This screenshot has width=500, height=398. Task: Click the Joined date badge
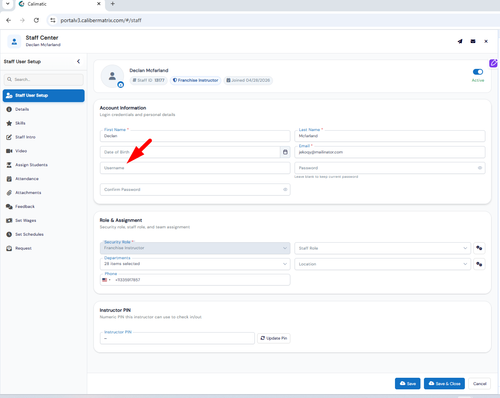point(248,80)
